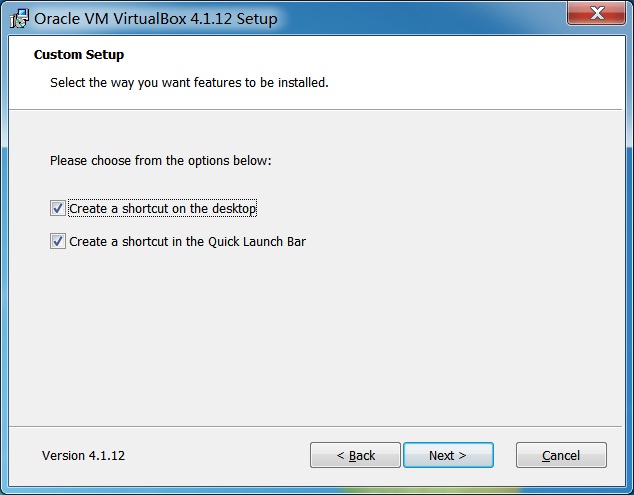The height and width of the screenshot is (495, 634).
Task: Click the checkmark beside the desktop shortcut option
Action: [58, 208]
